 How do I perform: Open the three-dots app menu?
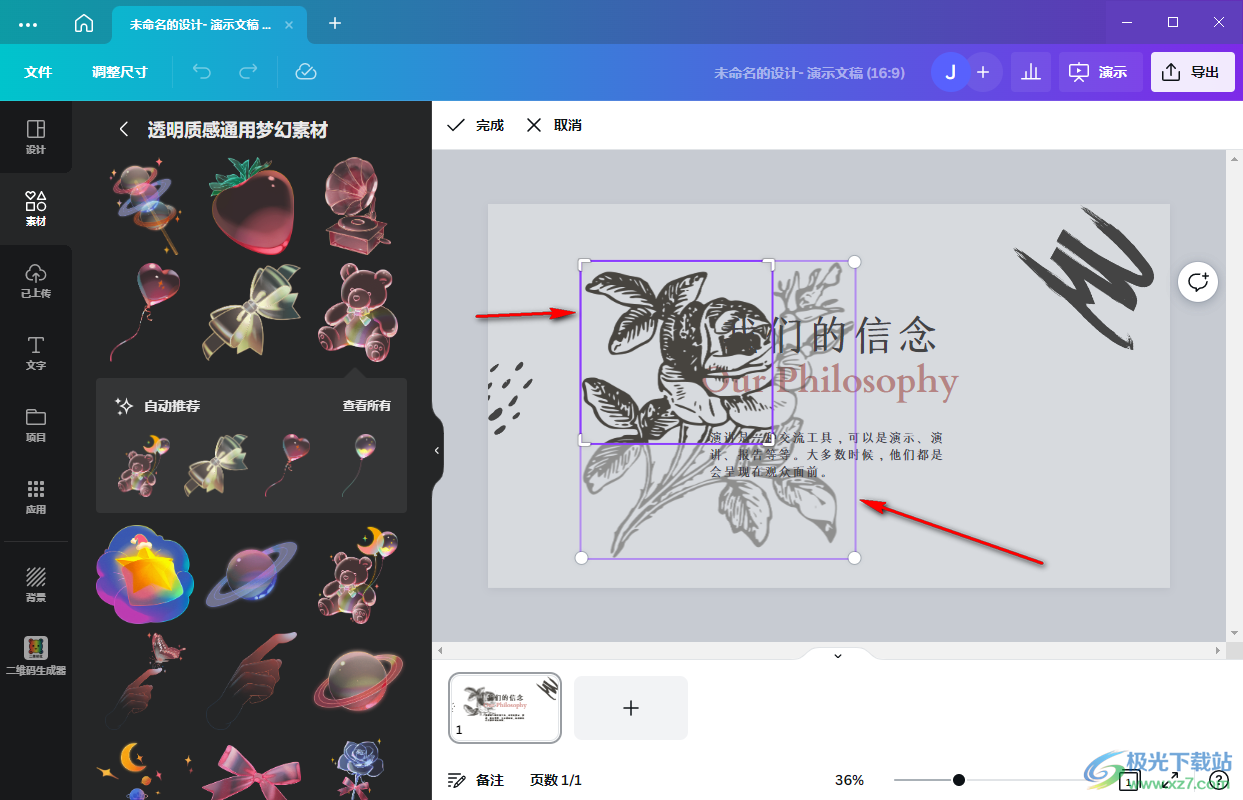pos(28,23)
